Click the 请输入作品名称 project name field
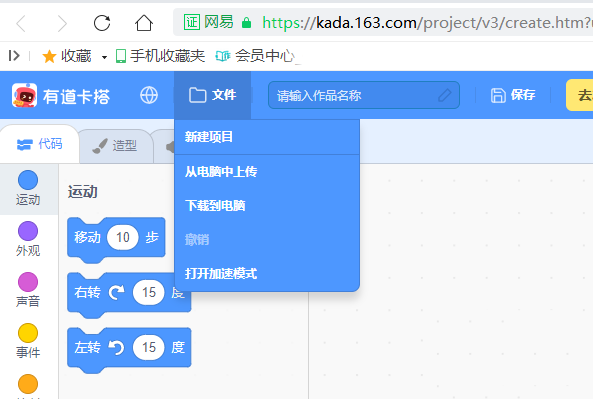 coord(364,95)
